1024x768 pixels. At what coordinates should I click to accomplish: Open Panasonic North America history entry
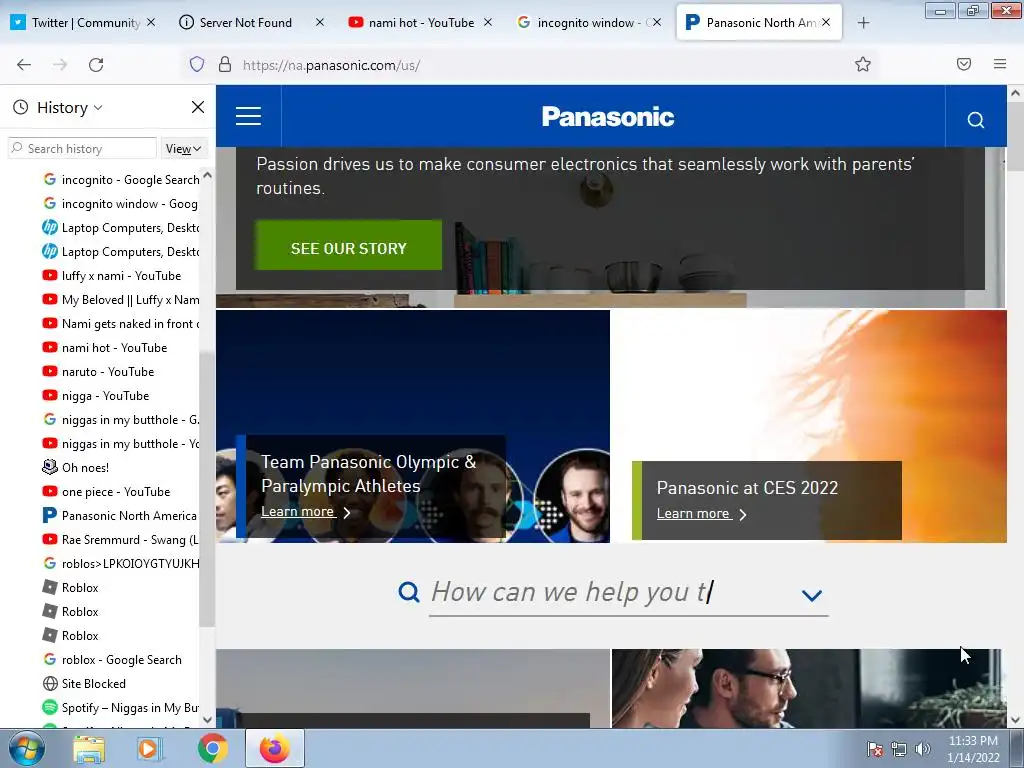120,516
